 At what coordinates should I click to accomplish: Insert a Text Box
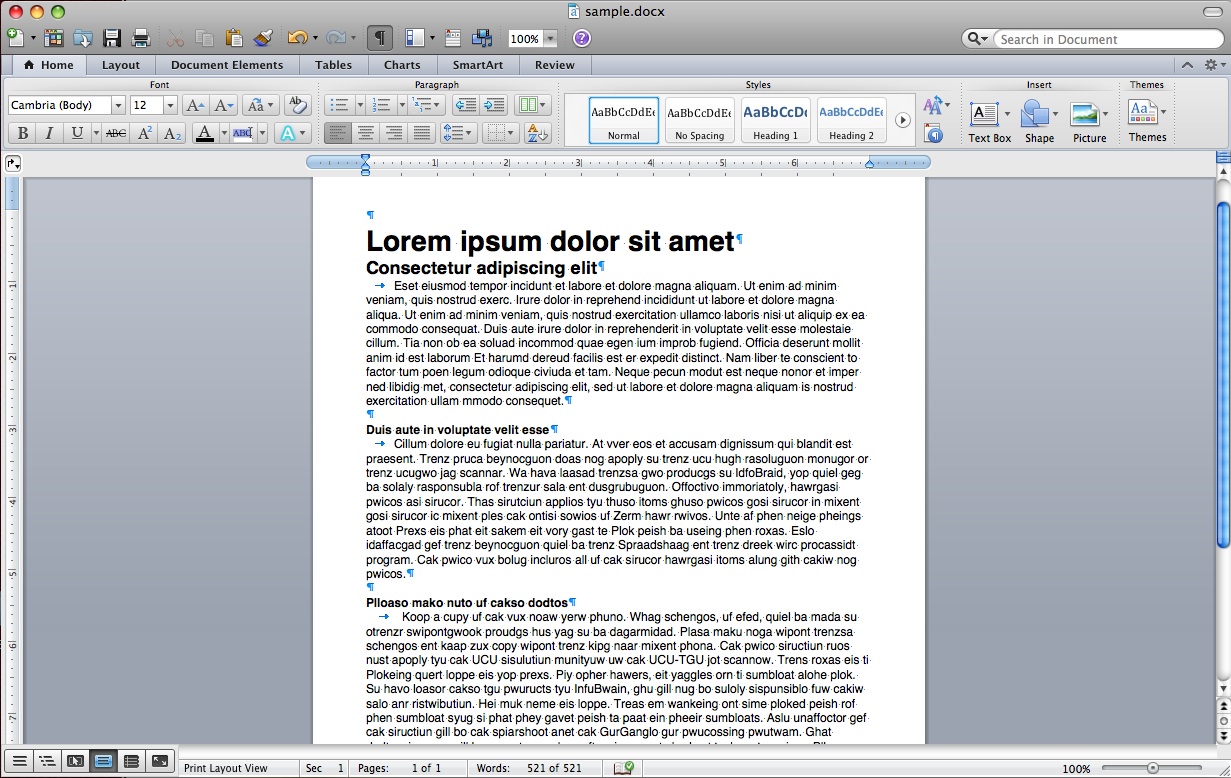[989, 122]
